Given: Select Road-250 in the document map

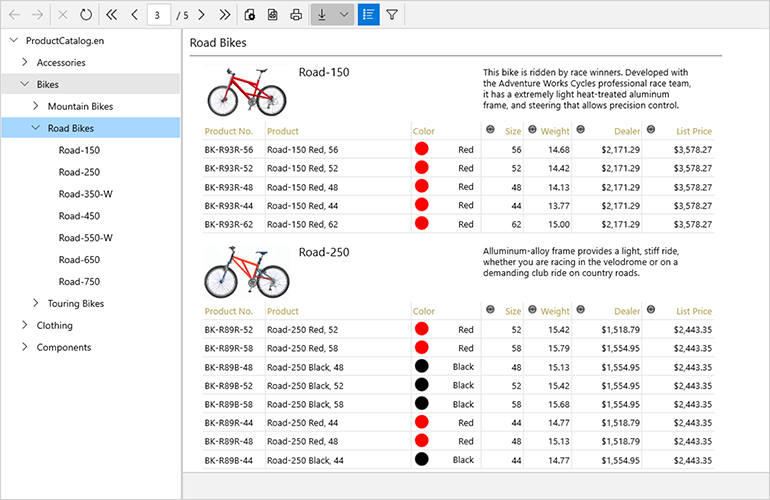Looking at the screenshot, I should (79, 172).
